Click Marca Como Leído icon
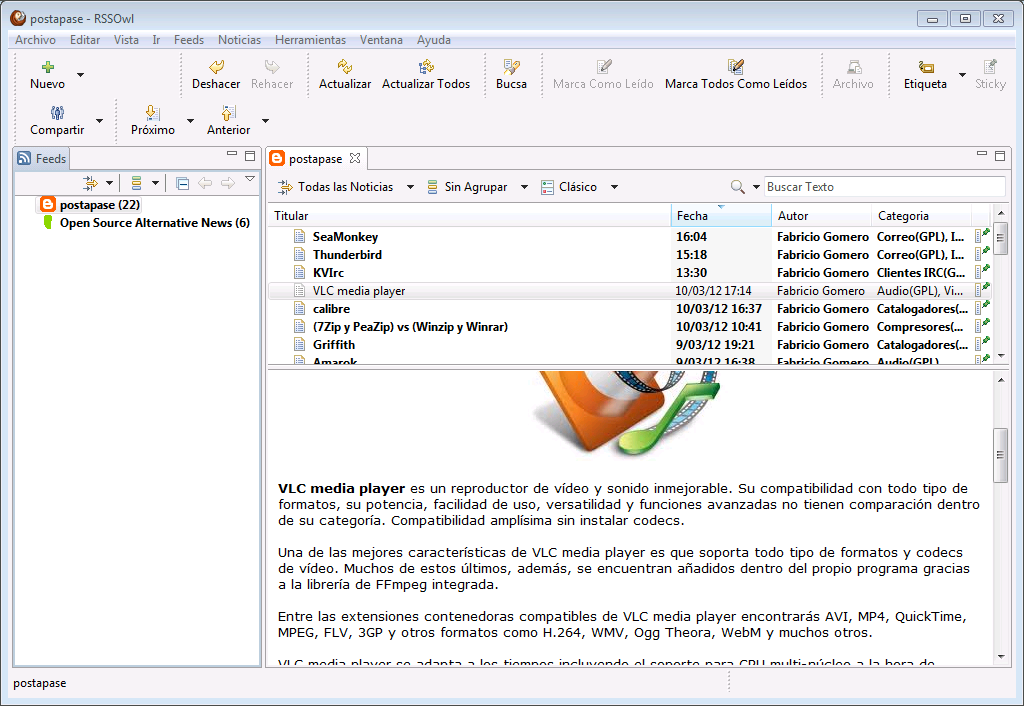 [603, 67]
